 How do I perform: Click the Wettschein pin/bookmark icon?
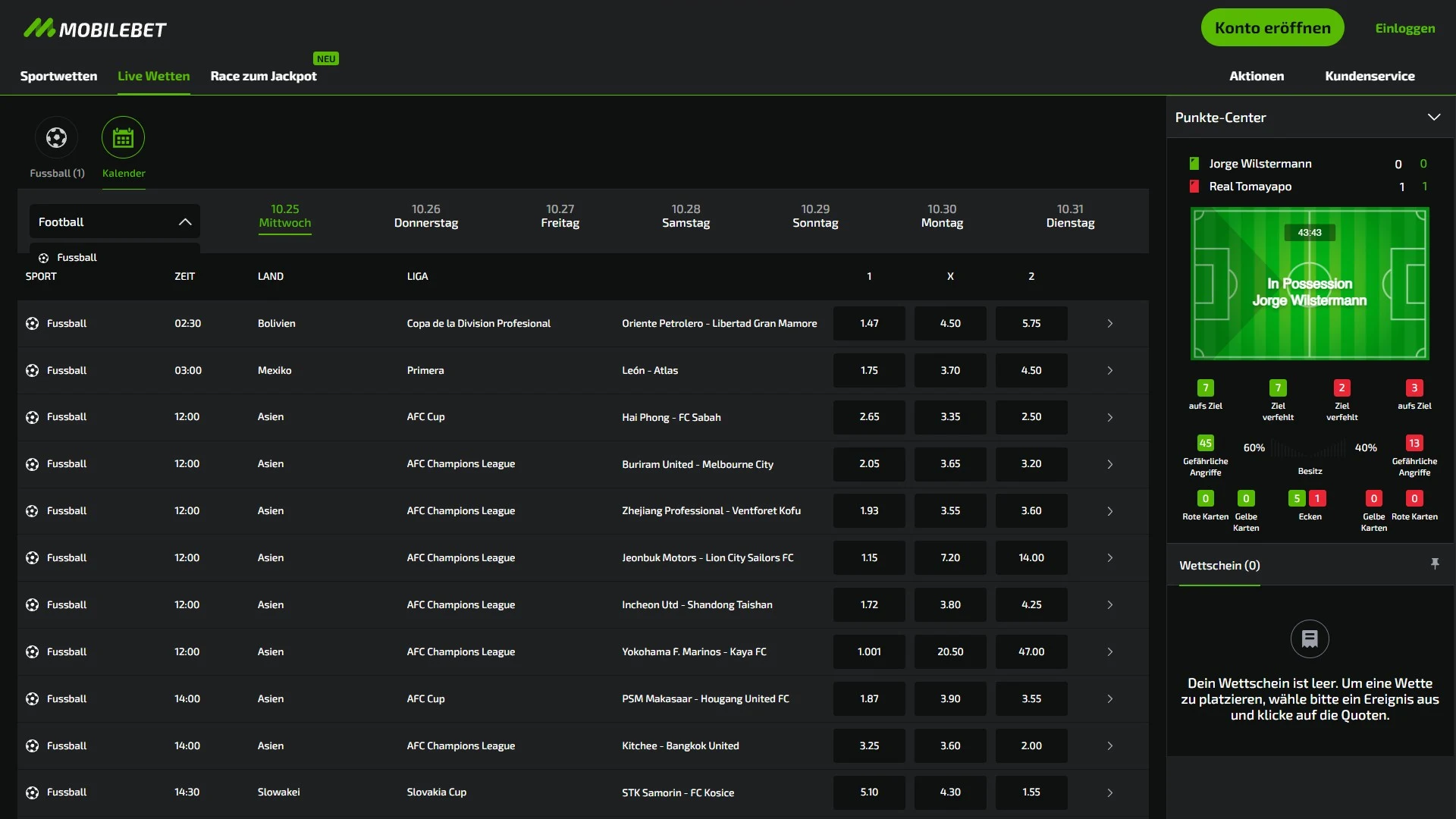click(1435, 564)
